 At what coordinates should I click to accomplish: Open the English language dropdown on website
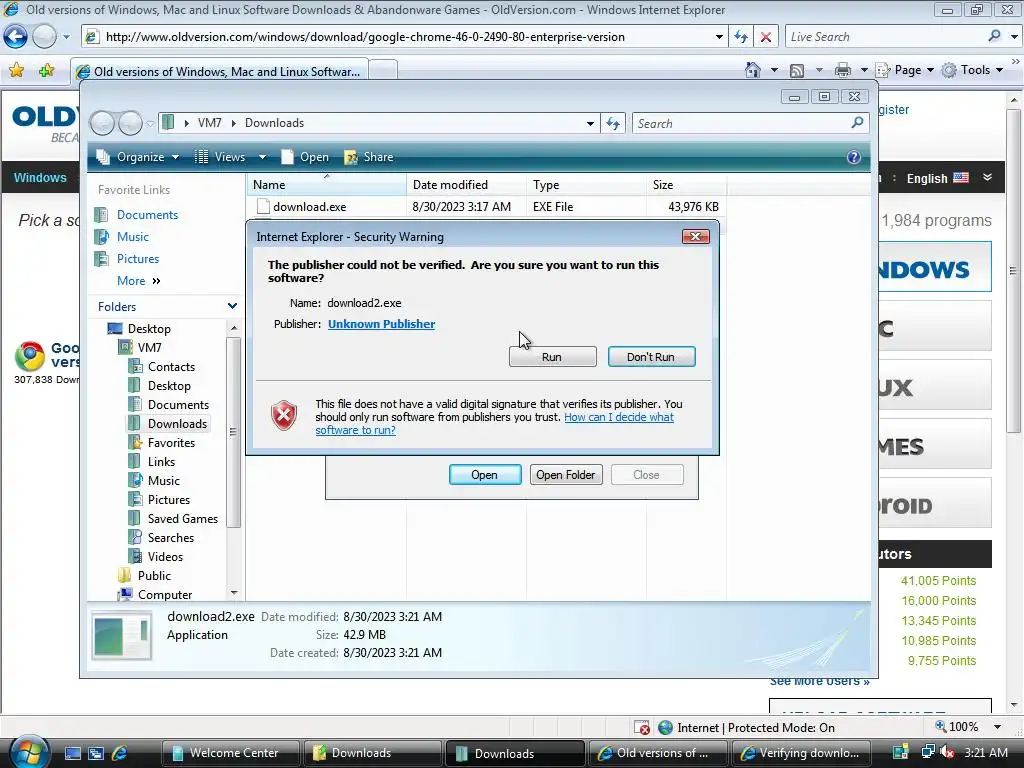tap(950, 178)
